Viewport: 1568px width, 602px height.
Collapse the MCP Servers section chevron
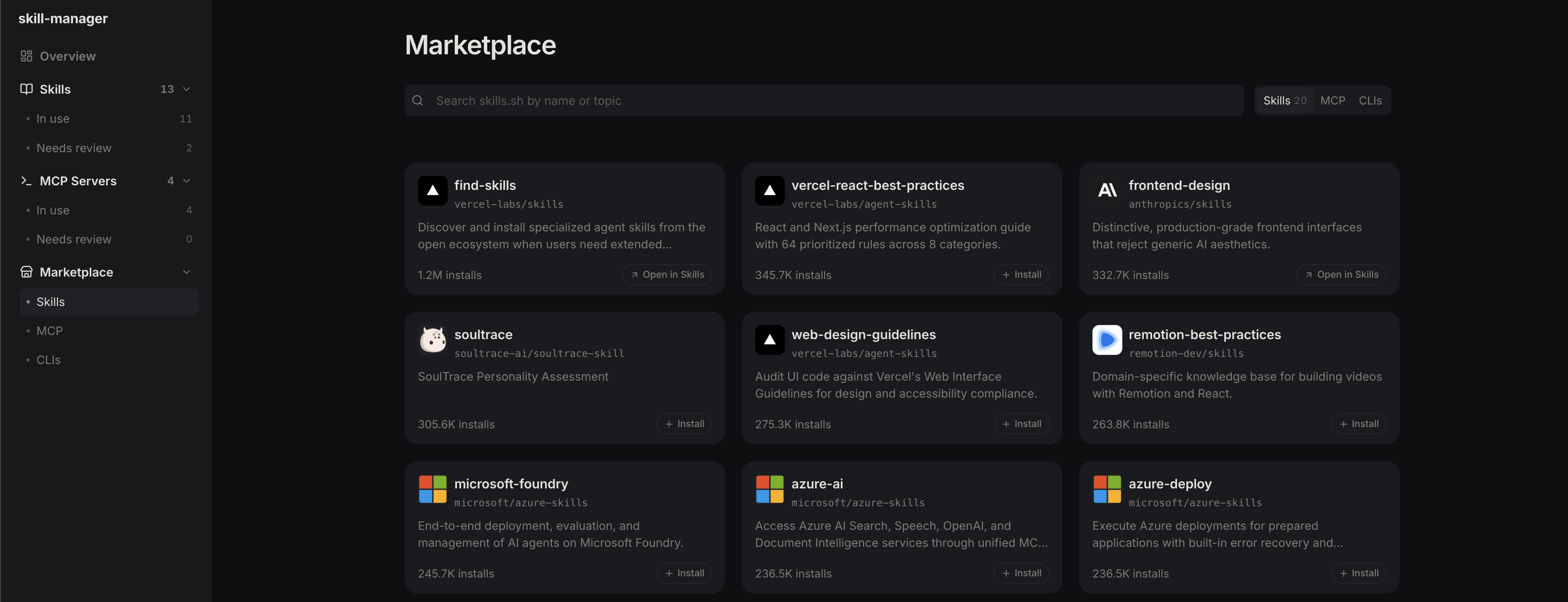187,181
